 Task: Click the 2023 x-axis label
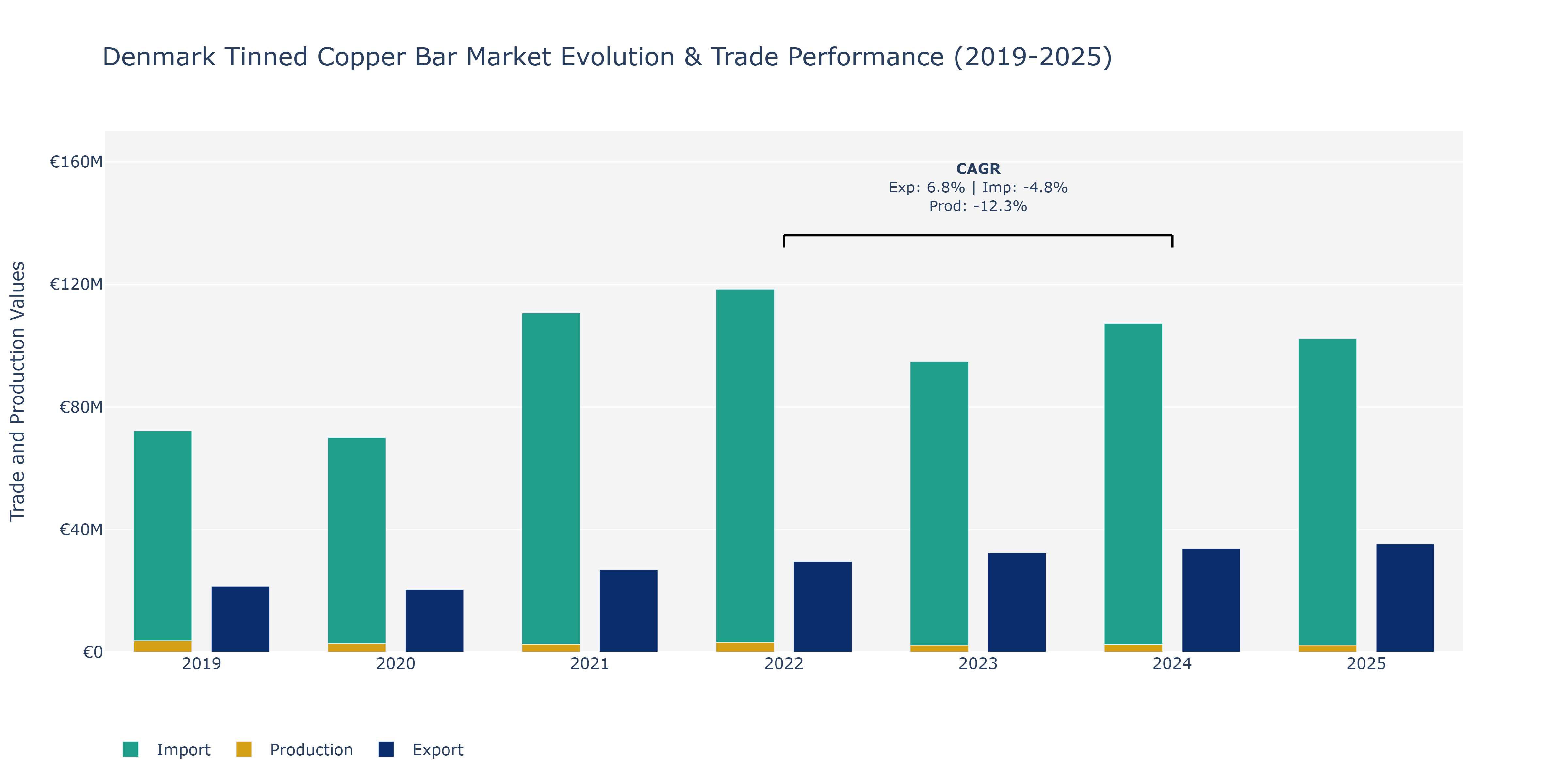978,663
